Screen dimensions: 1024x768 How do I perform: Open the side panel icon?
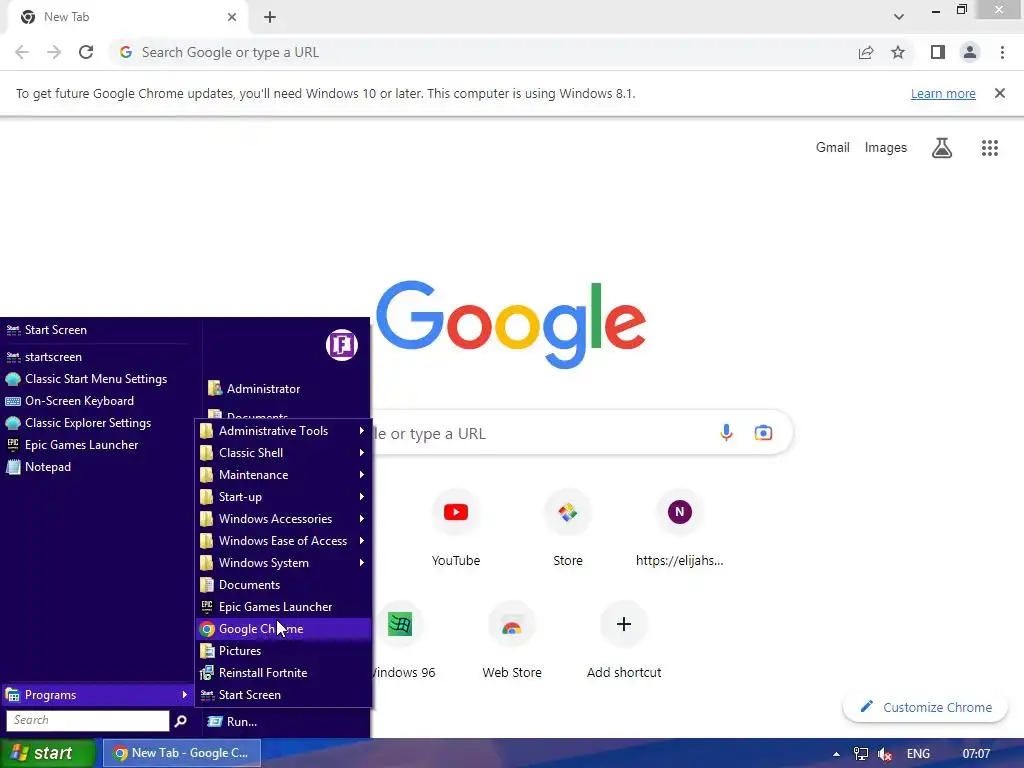938,52
